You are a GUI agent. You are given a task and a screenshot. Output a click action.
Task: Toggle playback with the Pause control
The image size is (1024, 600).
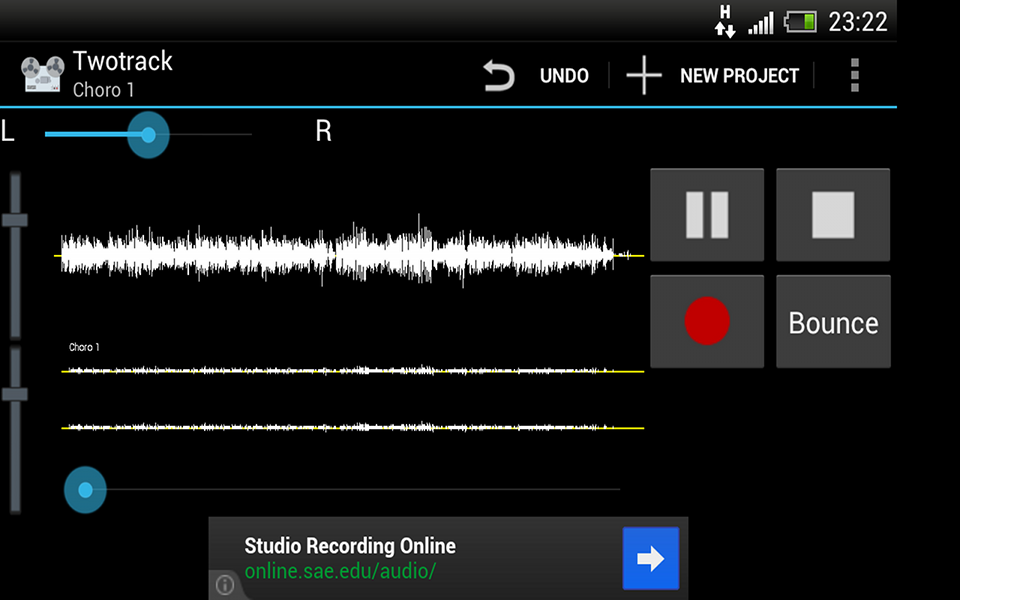click(707, 214)
